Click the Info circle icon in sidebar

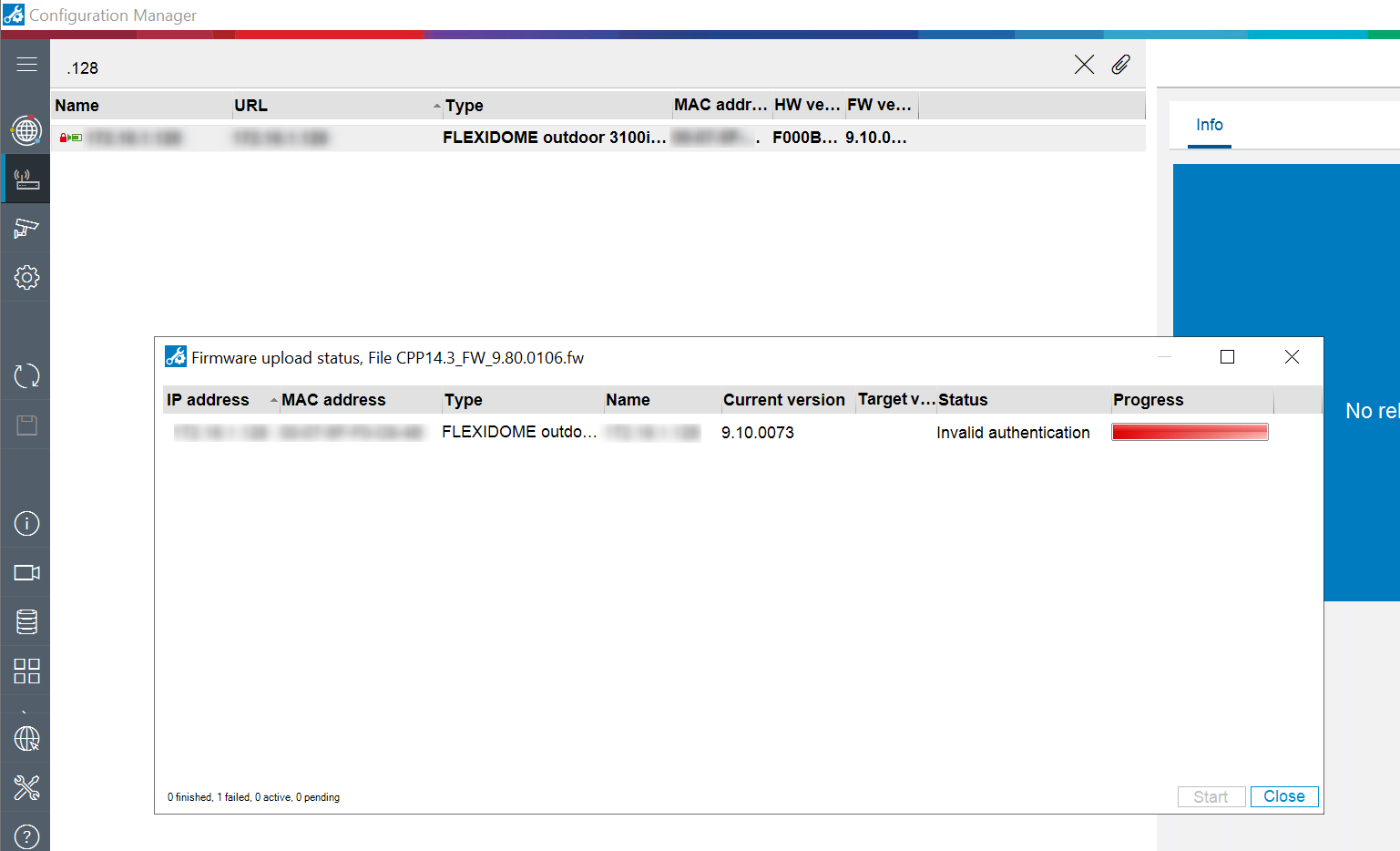coord(26,523)
